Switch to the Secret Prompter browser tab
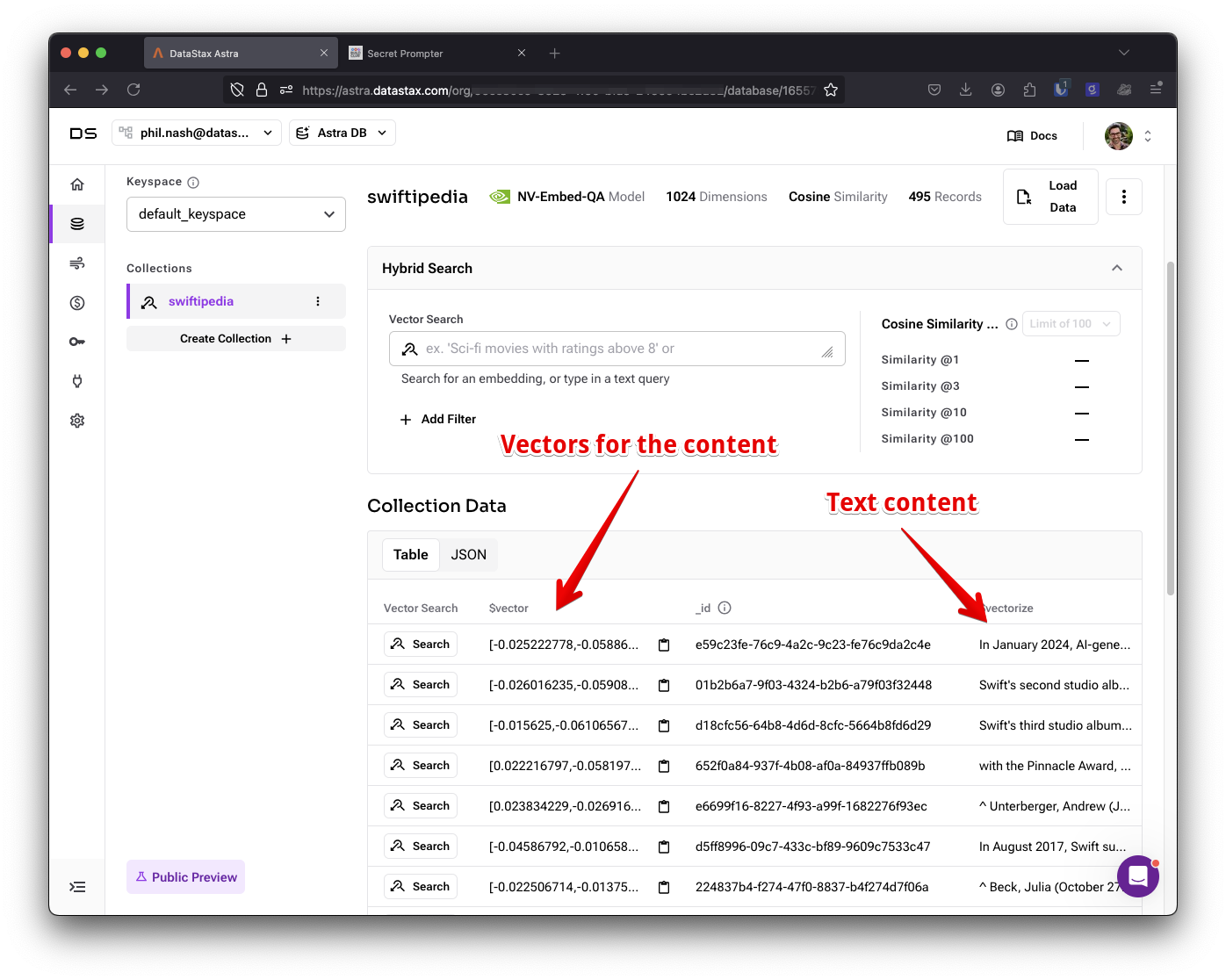1226x980 pixels. click(436, 54)
